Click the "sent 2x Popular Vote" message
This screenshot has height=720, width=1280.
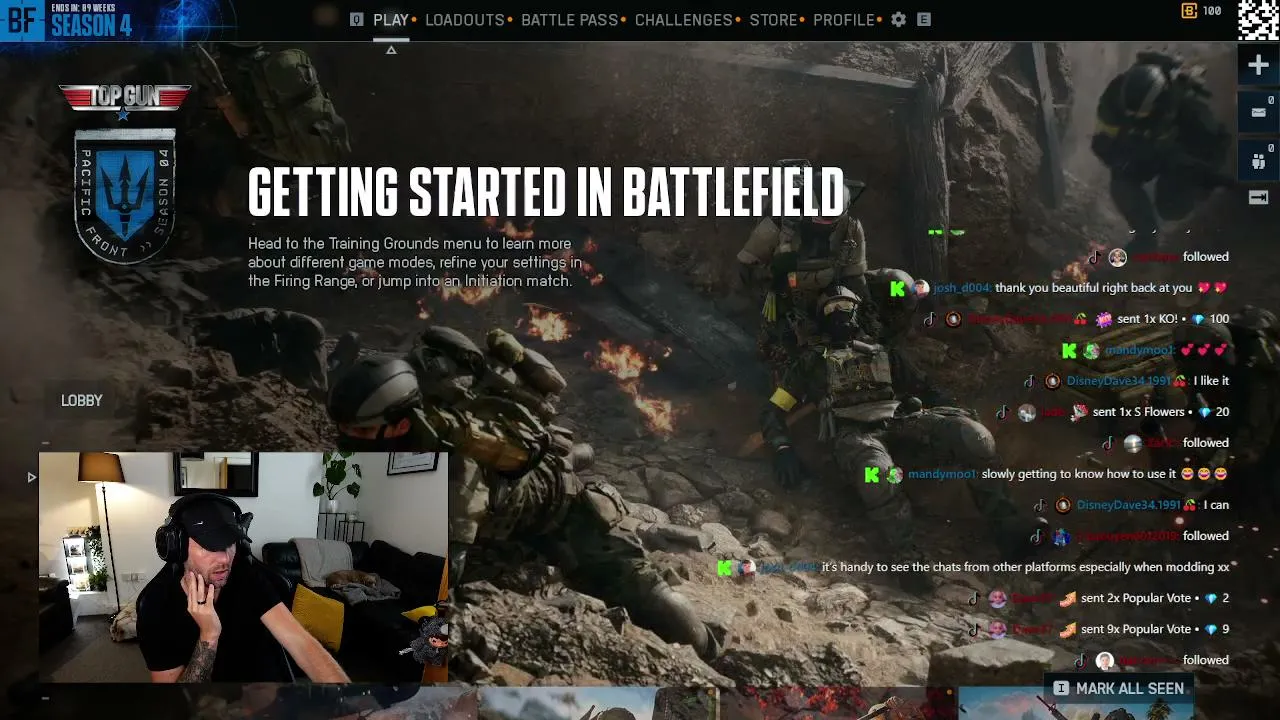(x=1155, y=598)
